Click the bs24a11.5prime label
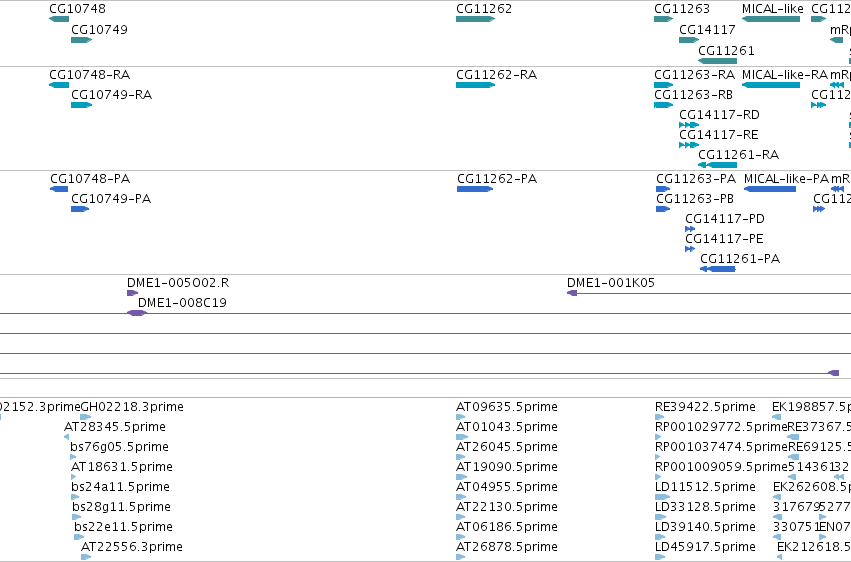 point(120,487)
